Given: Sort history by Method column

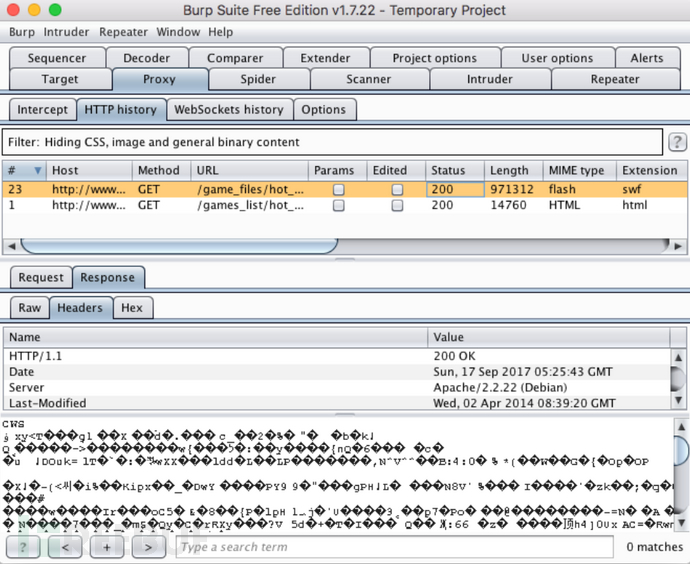Looking at the screenshot, I should [161, 170].
